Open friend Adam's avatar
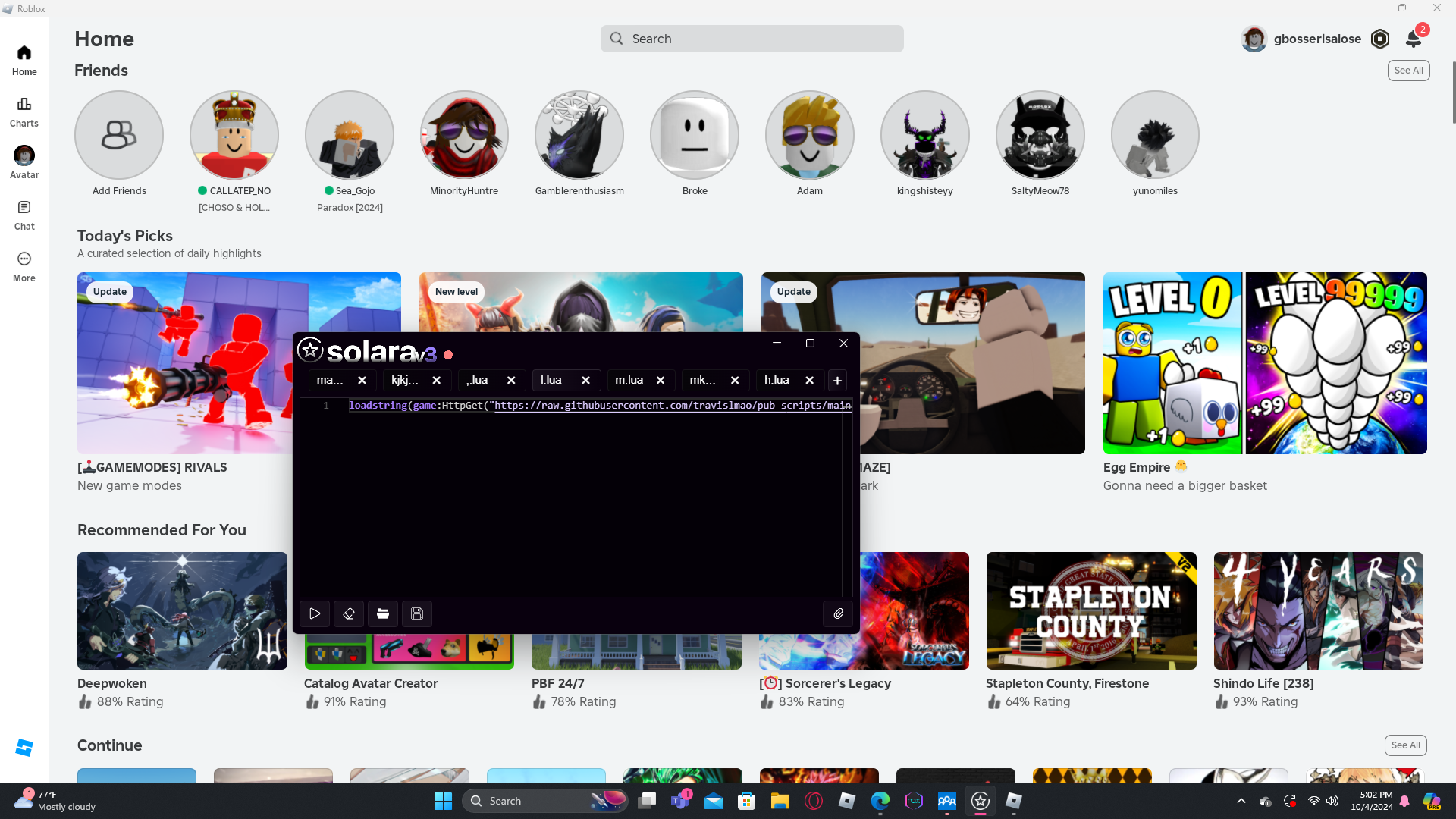 [810, 135]
